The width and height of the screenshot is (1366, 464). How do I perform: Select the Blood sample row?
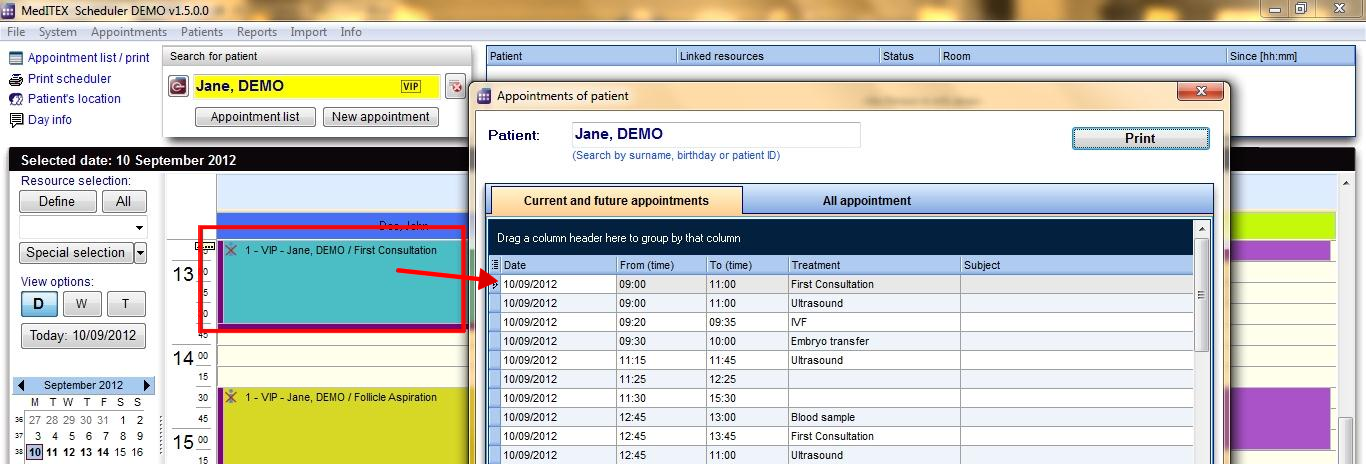point(841,417)
